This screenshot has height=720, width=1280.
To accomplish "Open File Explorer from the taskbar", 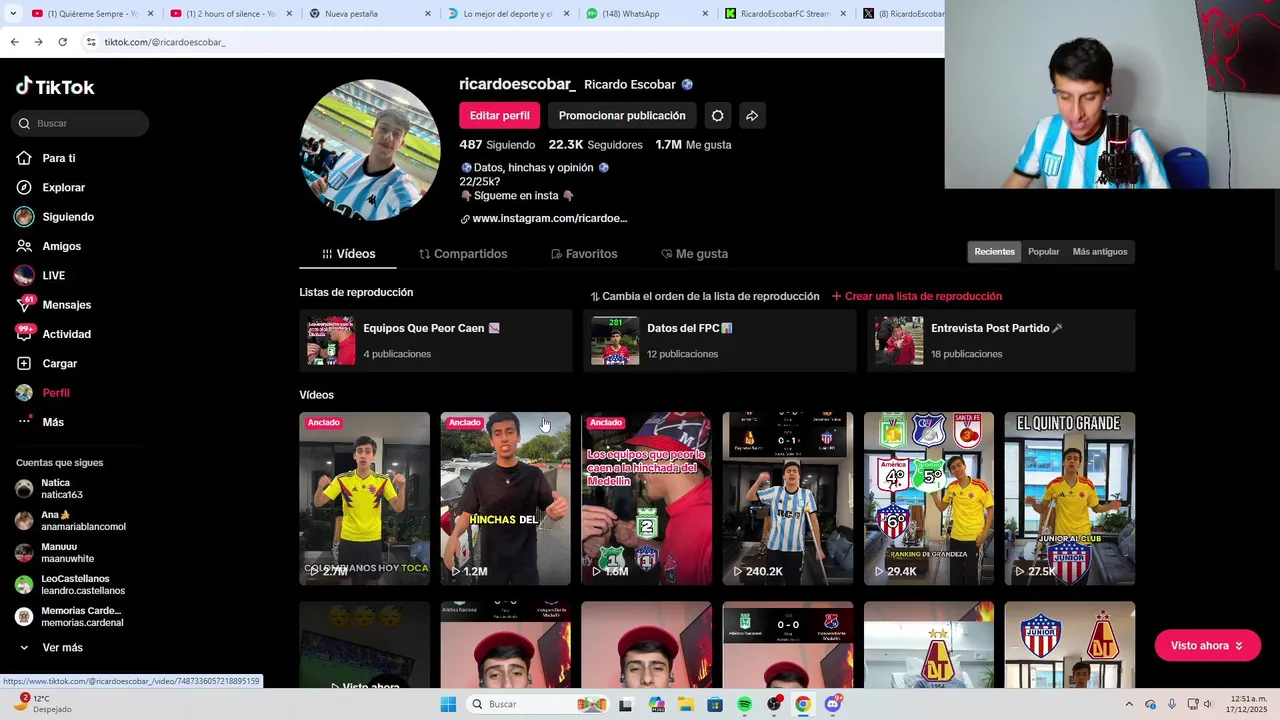I will click(x=685, y=704).
